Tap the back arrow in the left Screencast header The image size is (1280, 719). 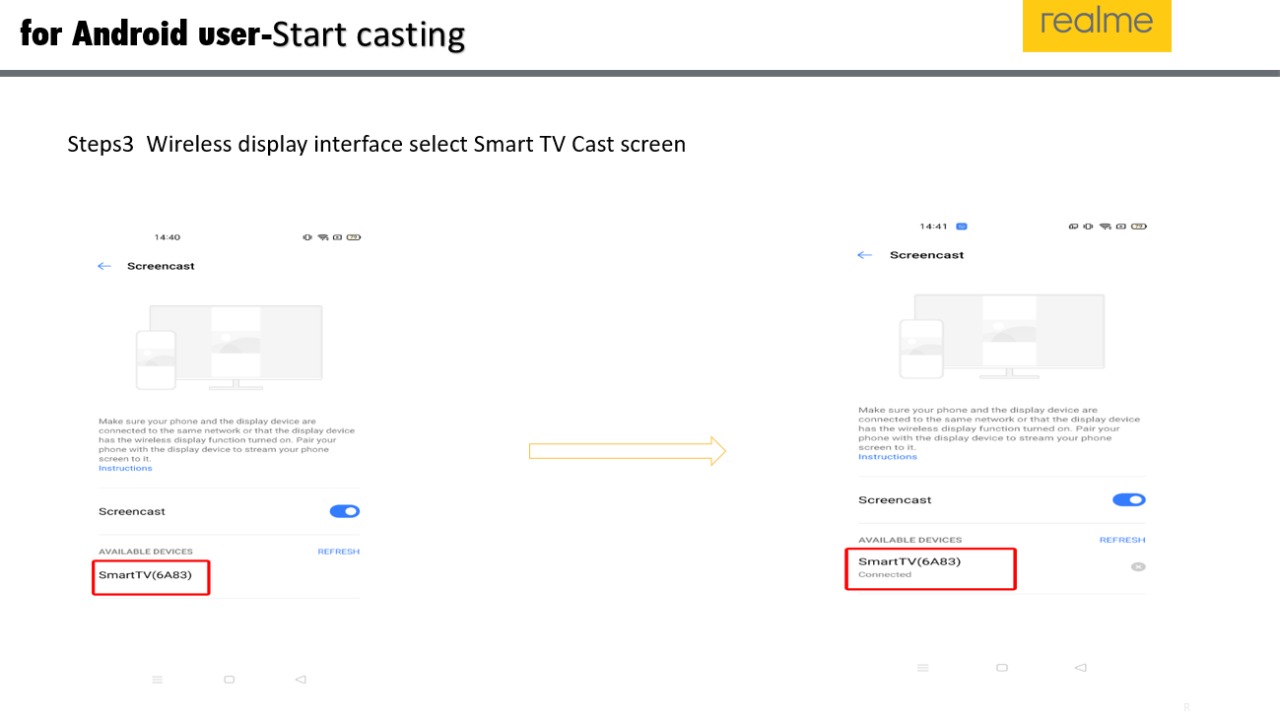[x=104, y=267]
